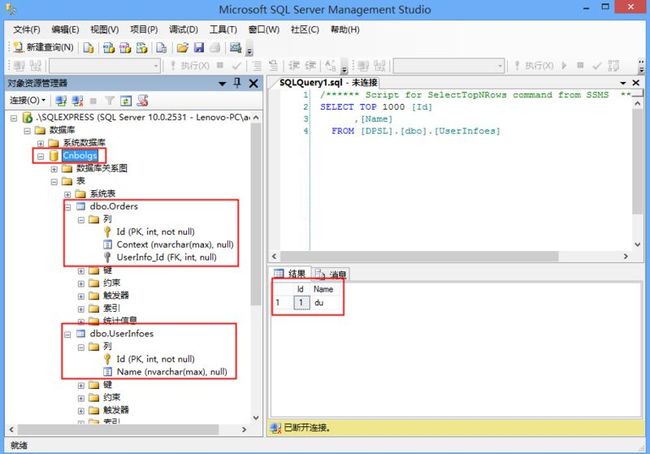Toggle auto-hide pin on 对象资源管理器 panel
650x454 pixels.
tap(237, 83)
